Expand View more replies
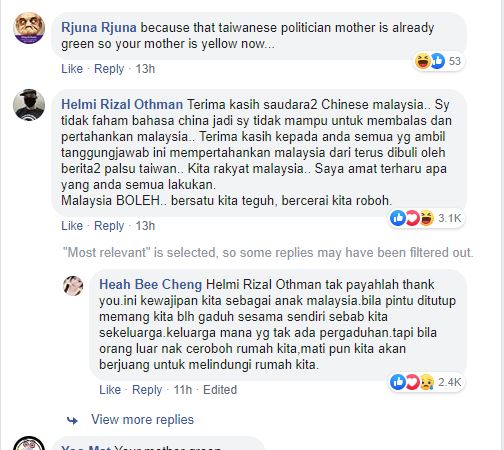 pyautogui.click(x=142, y=420)
